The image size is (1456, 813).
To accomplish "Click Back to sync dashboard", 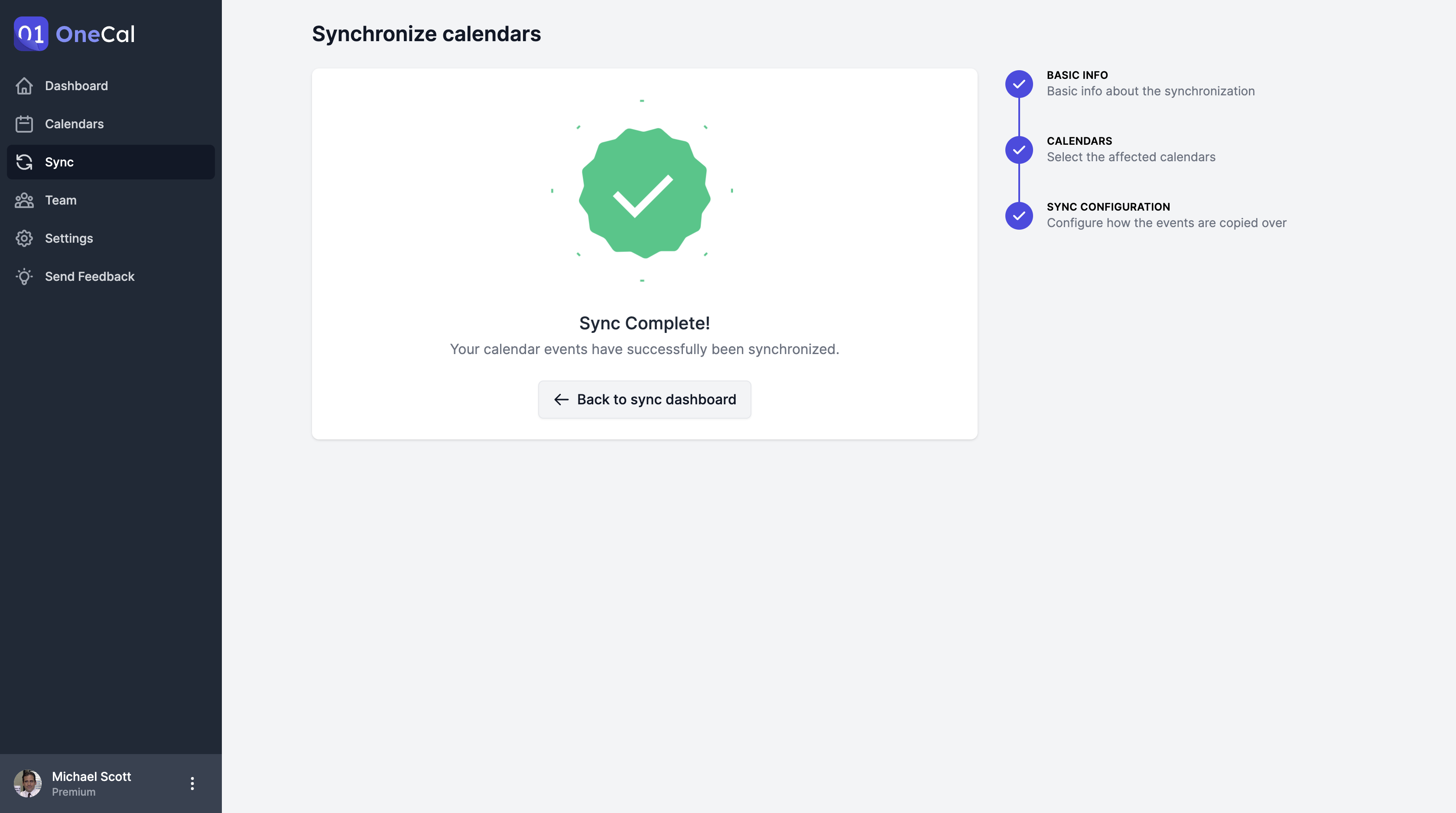I will 644,399.
